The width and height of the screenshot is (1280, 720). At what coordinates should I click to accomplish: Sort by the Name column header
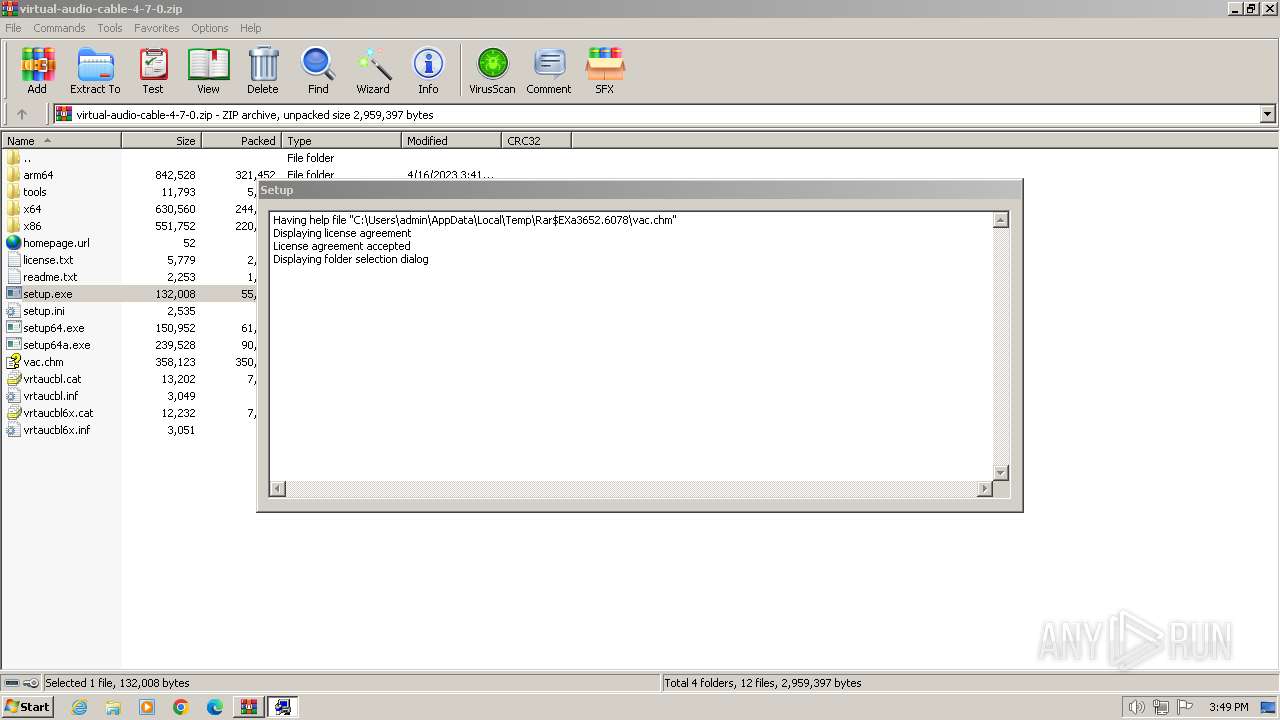coord(61,141)
